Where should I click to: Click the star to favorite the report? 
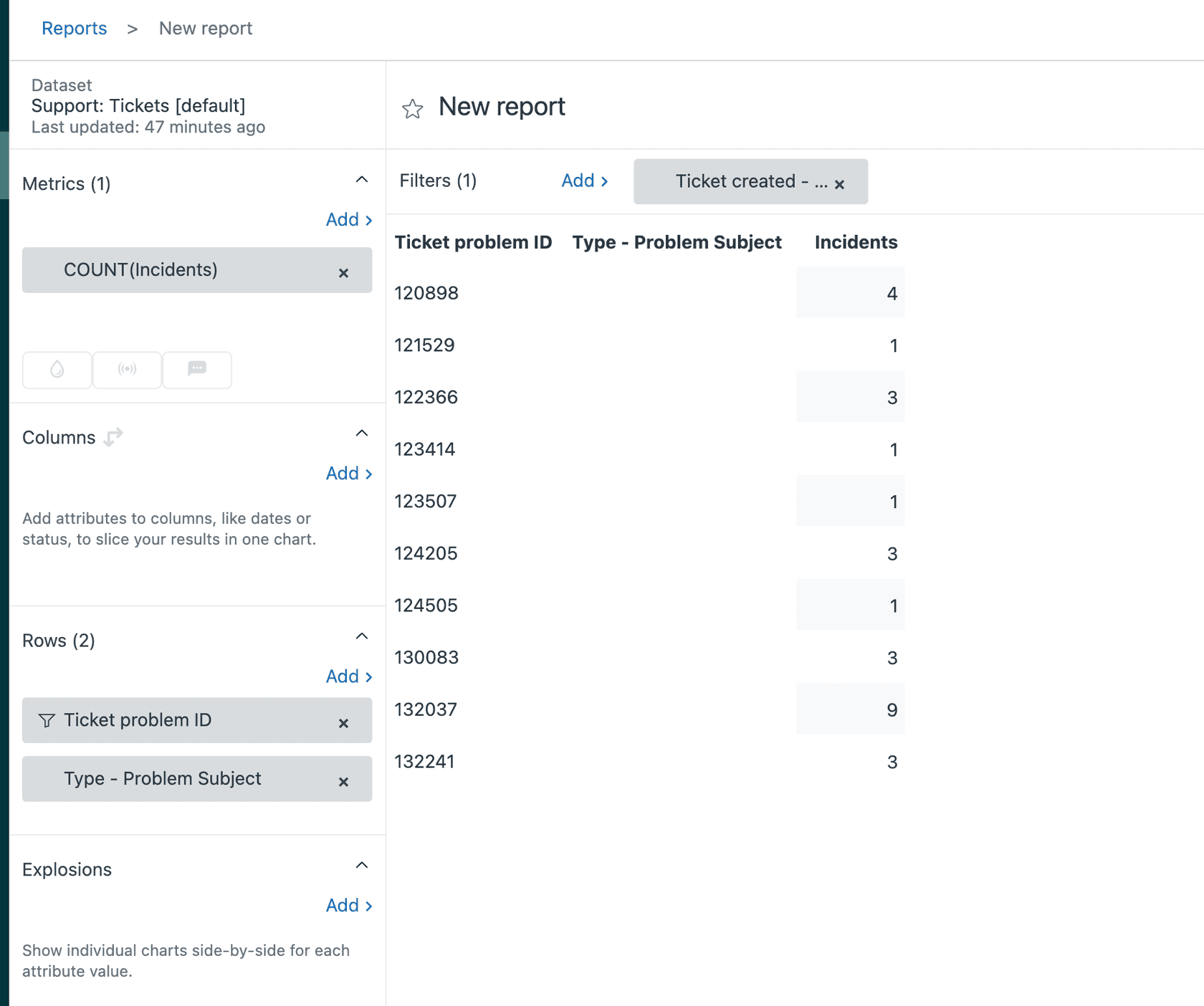(412, 109)
